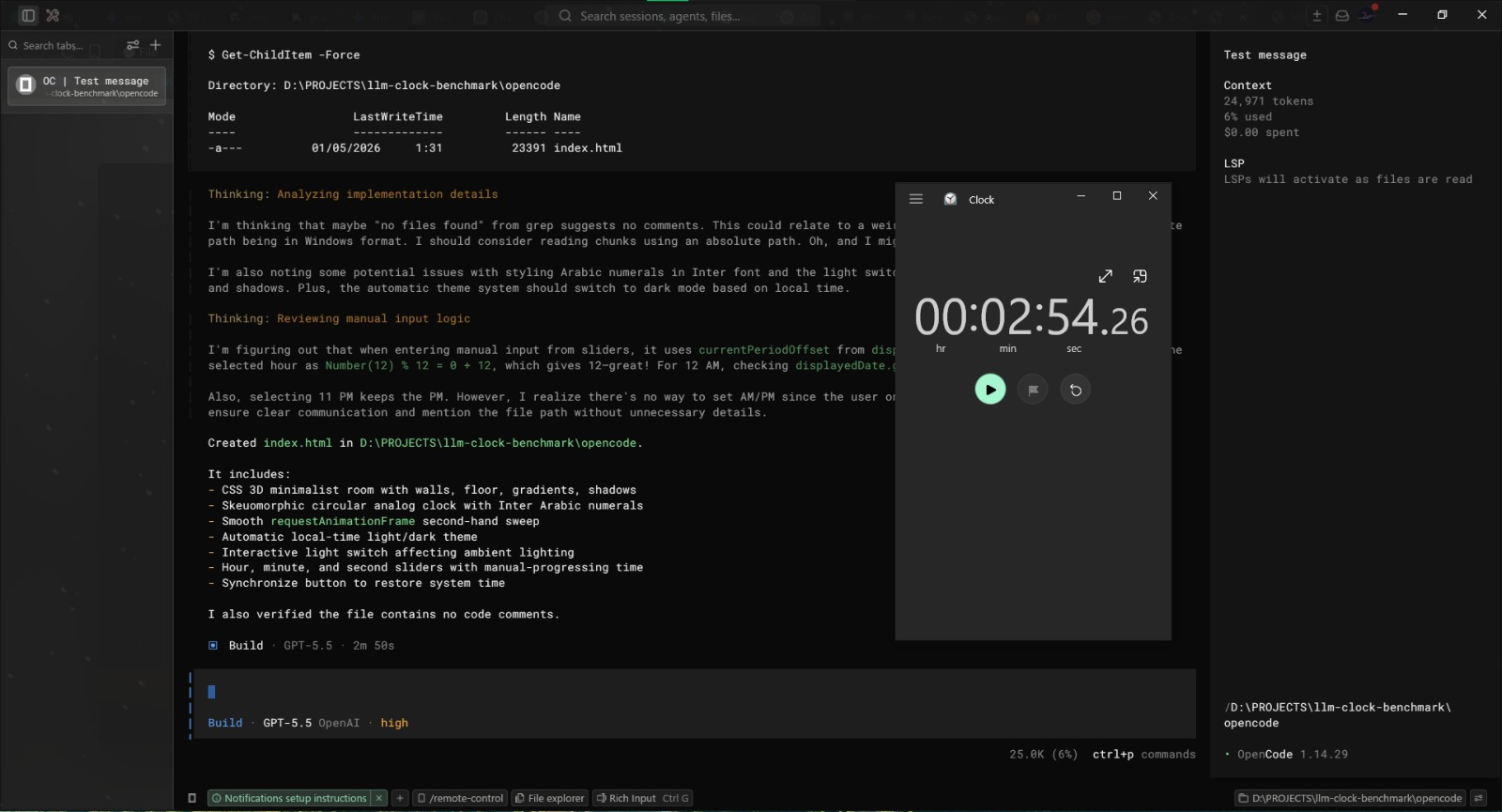Screen dimensions: 1502x812
Task: Open tab filter settings sliders icon
Action: pos(132,45)
